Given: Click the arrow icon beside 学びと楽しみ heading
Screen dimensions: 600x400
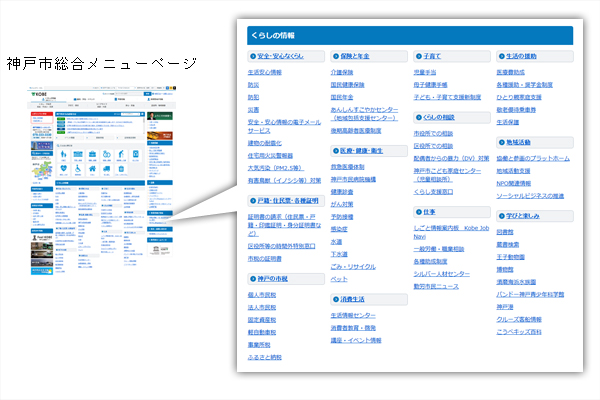Looking at the screenshot, I should [x=502, y=216].
